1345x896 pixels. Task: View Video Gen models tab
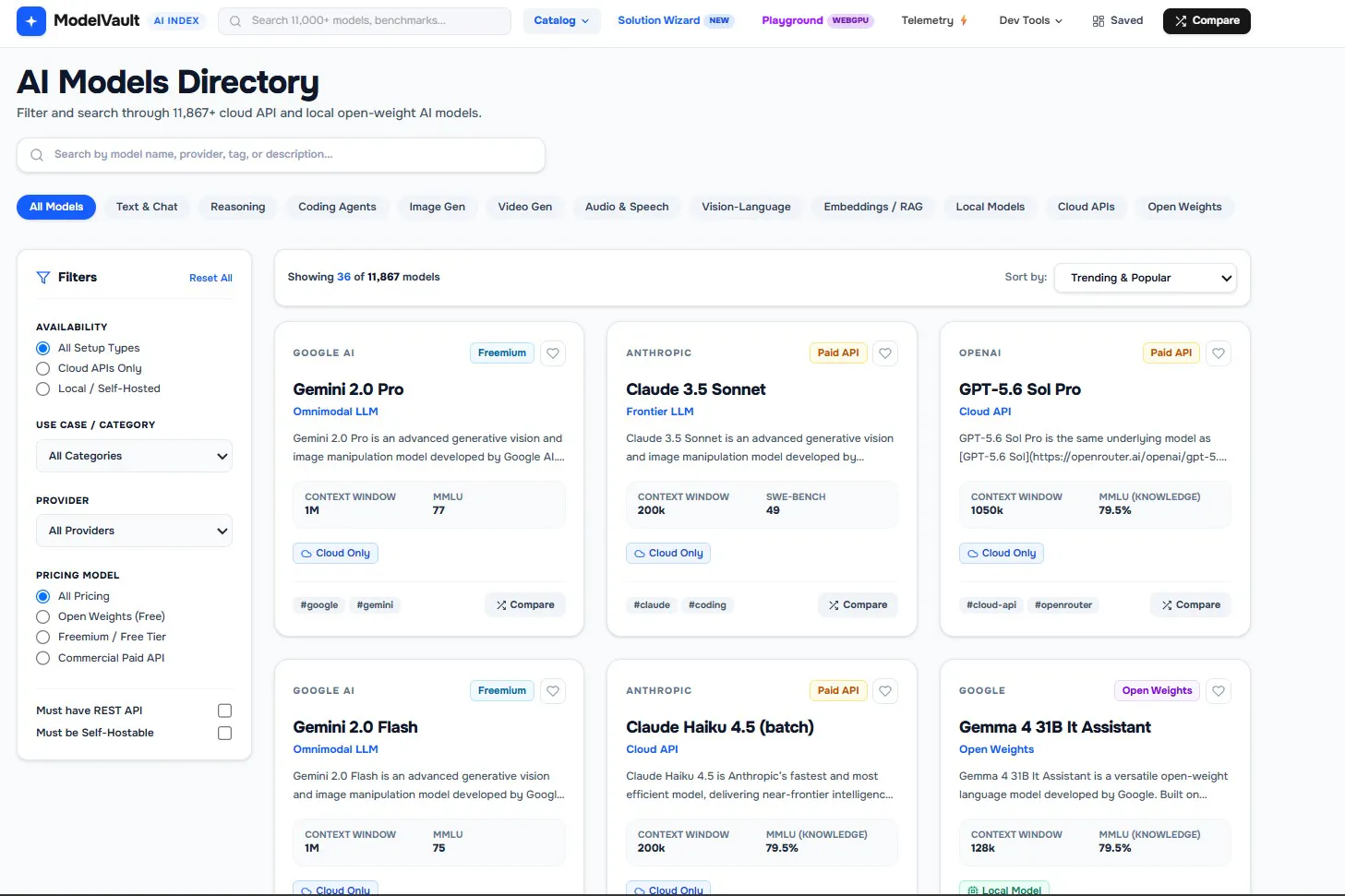[524, 207]
